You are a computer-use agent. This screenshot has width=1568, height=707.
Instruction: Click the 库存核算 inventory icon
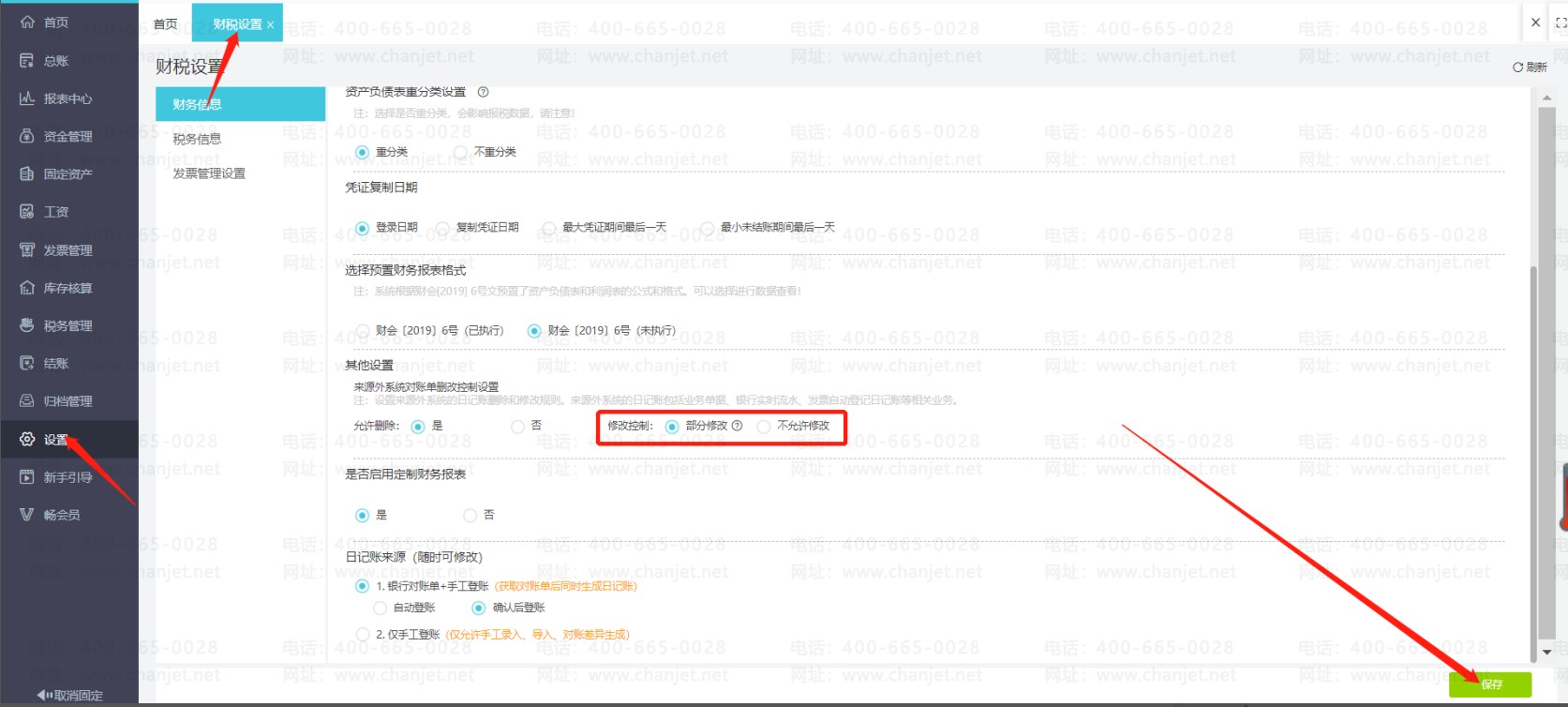(x=27, y=288)
